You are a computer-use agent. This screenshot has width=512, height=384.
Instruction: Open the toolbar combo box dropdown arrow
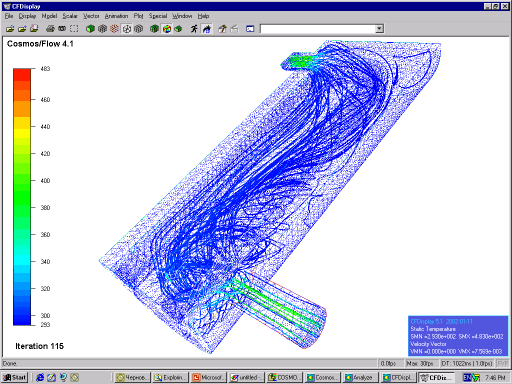click(379, 29)
